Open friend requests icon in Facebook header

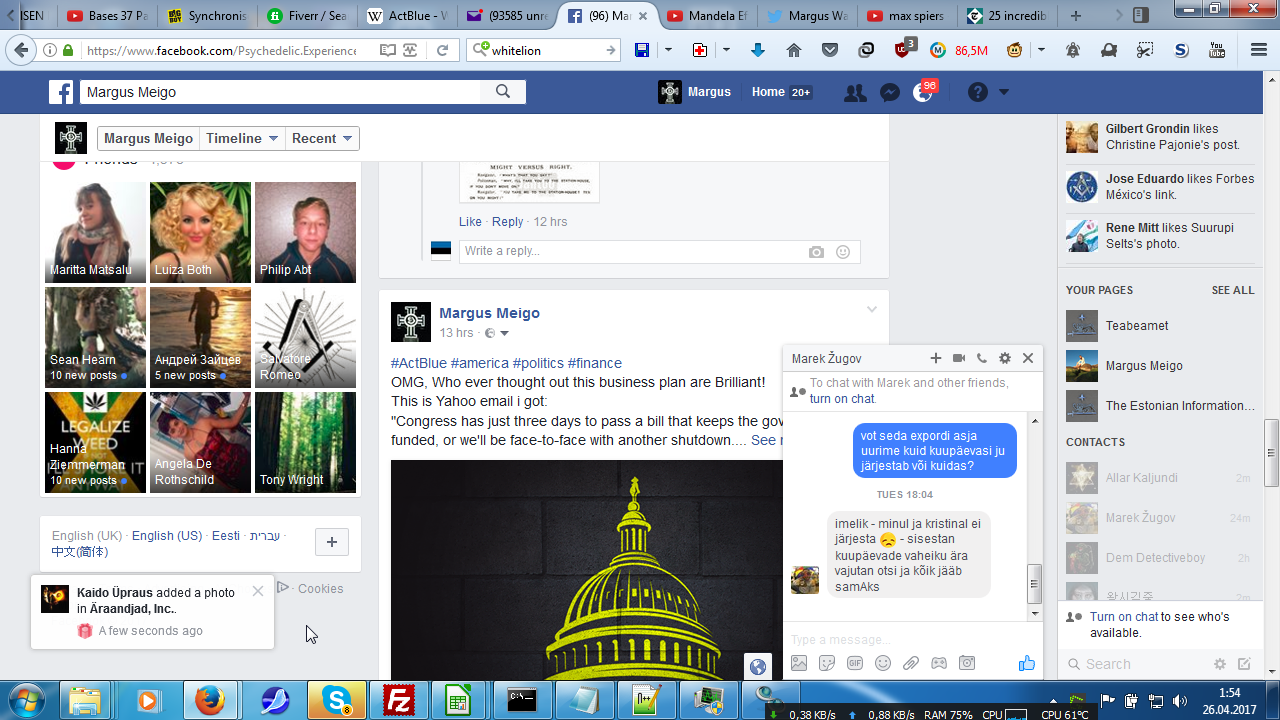[x=855, y=92]
